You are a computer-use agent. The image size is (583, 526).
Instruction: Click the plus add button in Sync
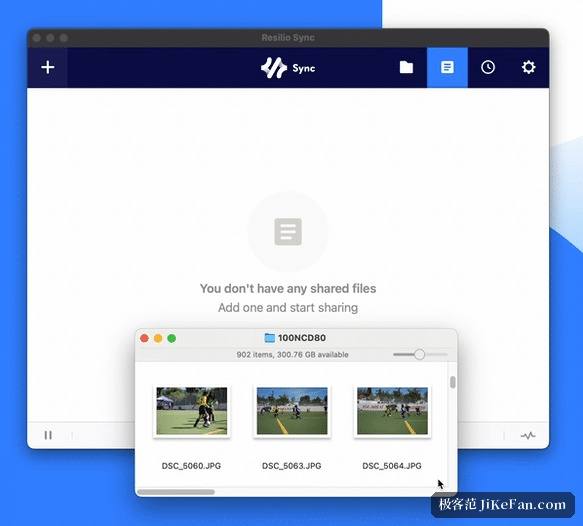coord(48,67)
